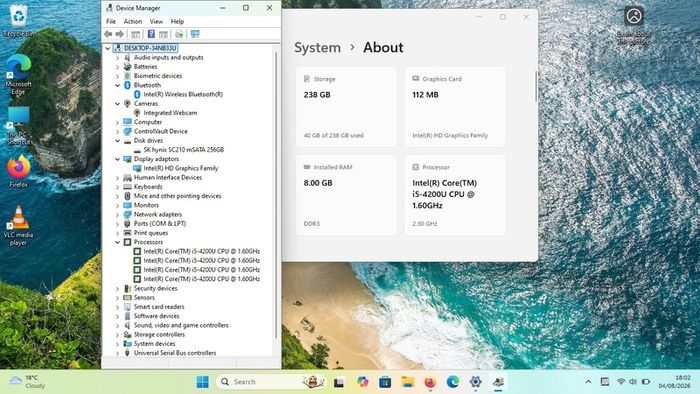Click the Processor card in Settings About

pyautogui.click(x=455, y=195)
